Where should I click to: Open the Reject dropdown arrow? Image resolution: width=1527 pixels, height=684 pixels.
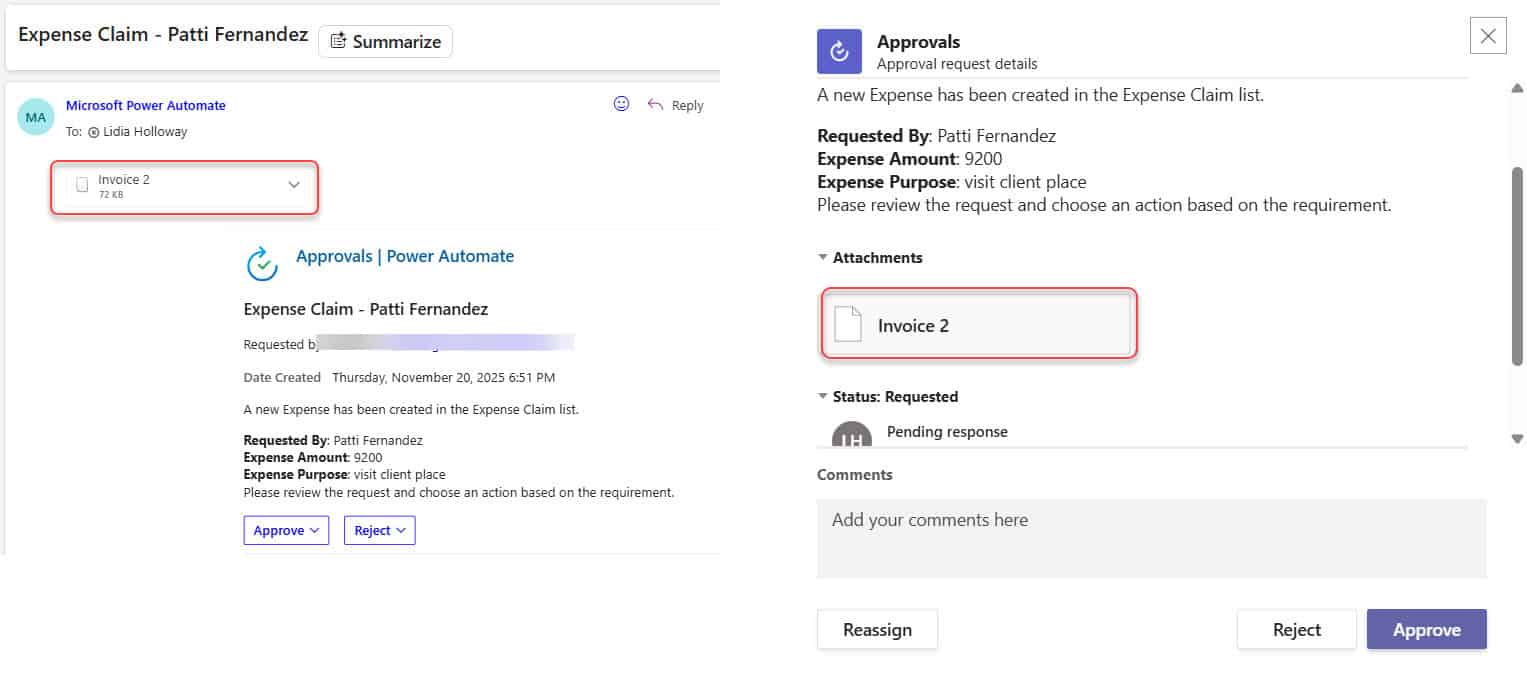point(399,530)
